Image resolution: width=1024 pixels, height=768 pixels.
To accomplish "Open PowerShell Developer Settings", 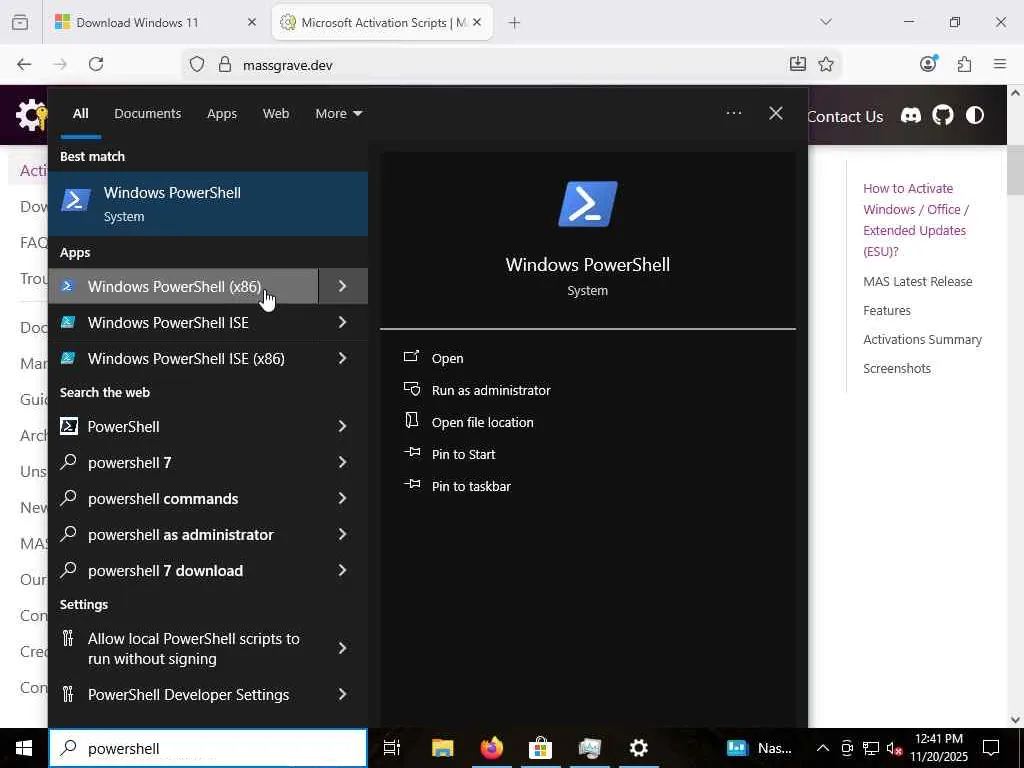I will click(x=184, y=694).
